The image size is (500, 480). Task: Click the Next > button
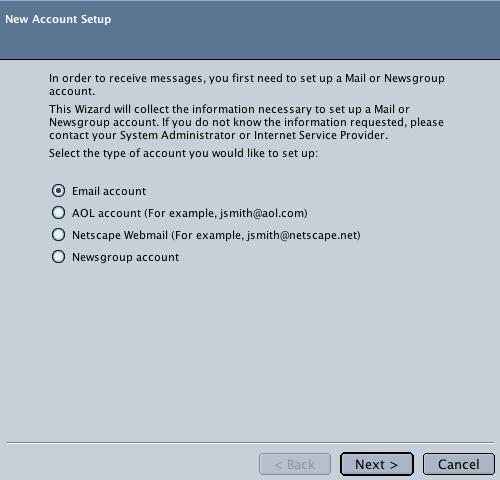pos(377,464)
